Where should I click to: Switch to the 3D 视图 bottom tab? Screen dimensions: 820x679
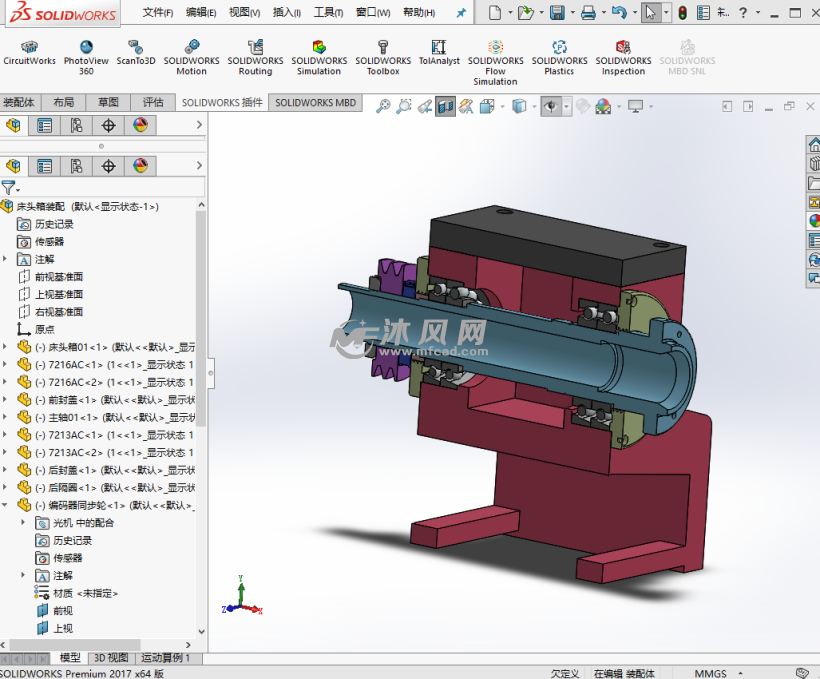tap(111, 658)
